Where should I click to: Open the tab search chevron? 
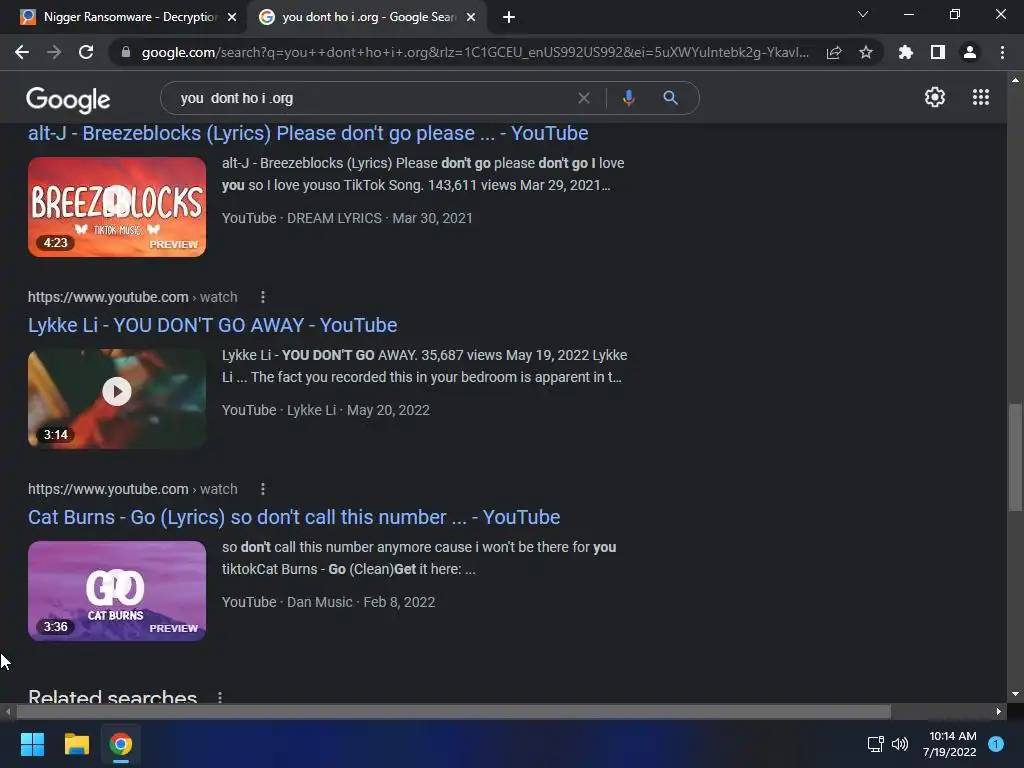[x=863, y=14]
